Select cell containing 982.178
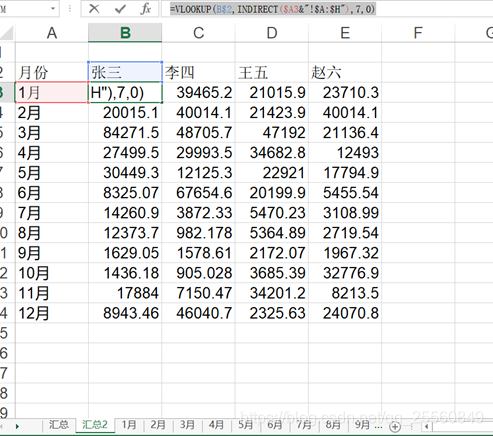493x436 pixels. 199,233
